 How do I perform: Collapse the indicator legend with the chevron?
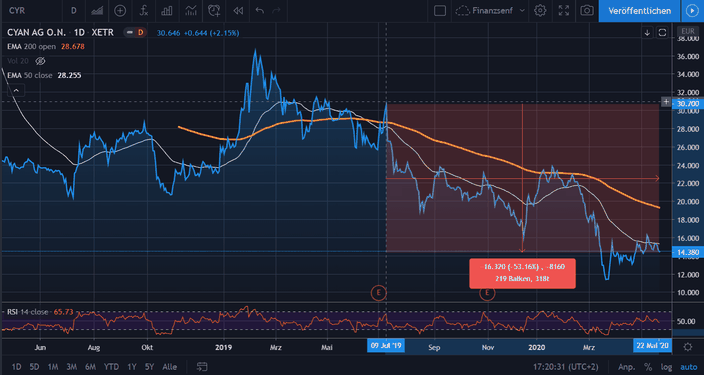coord(16,90)
